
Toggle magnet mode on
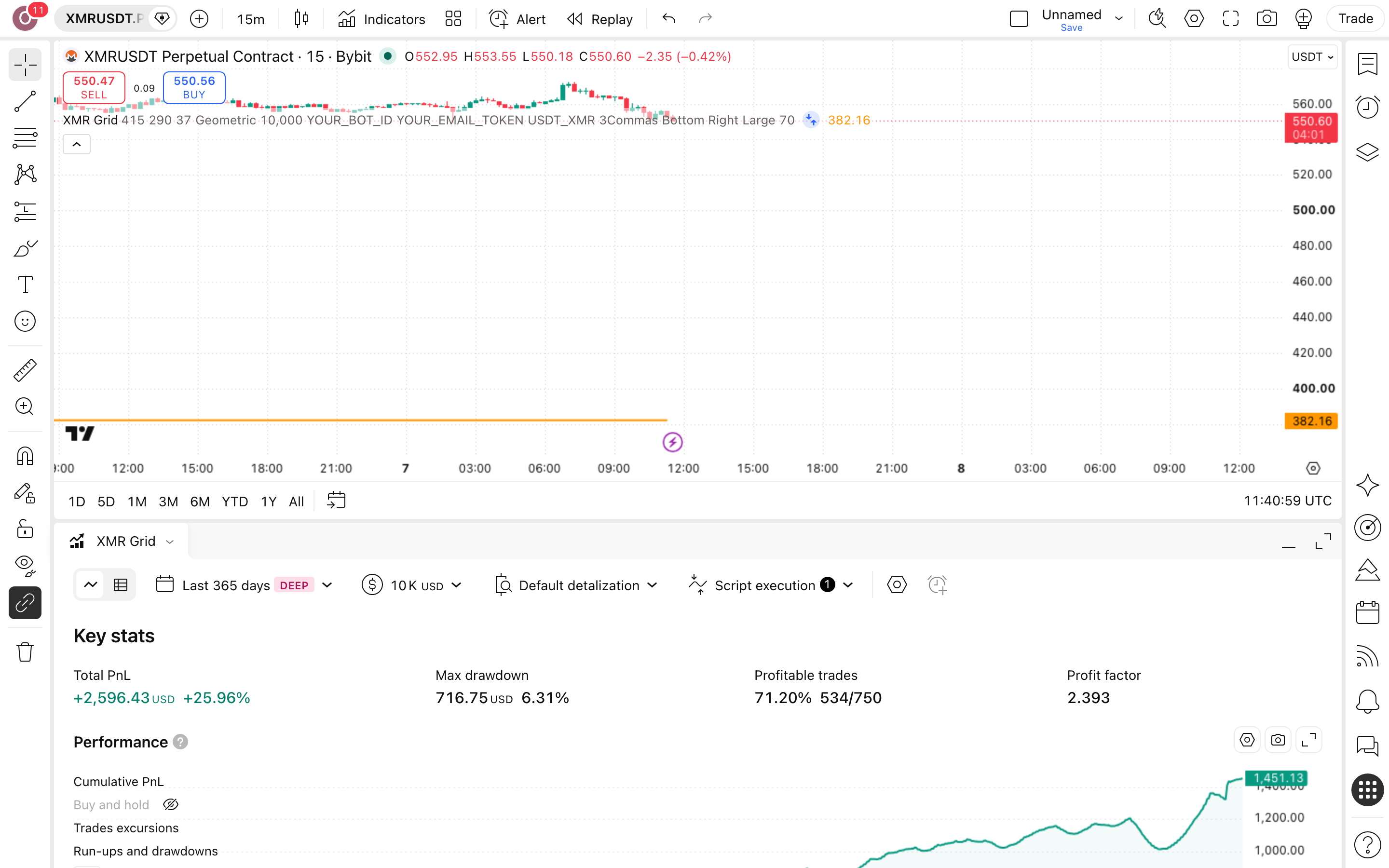click(x=25, y=456)
